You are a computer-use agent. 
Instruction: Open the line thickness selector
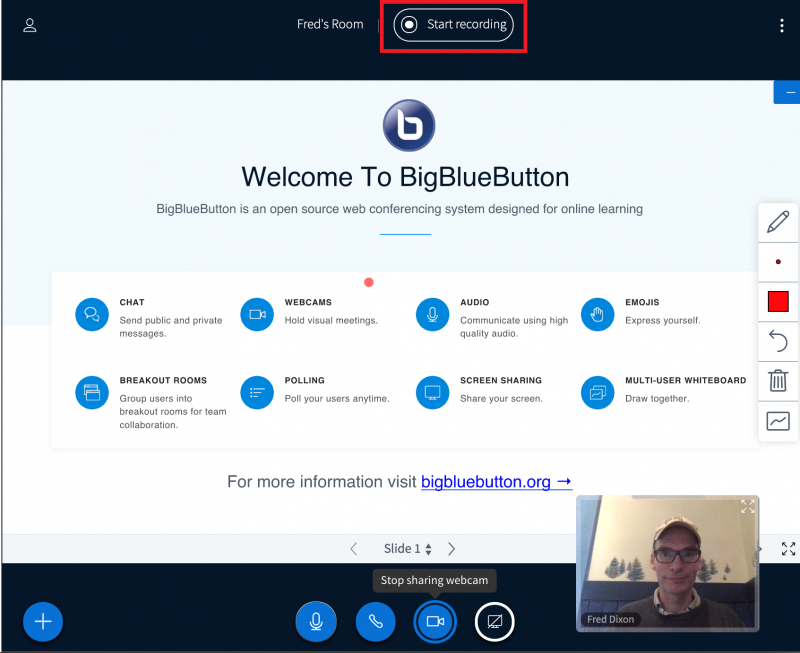tap(778, 262)
